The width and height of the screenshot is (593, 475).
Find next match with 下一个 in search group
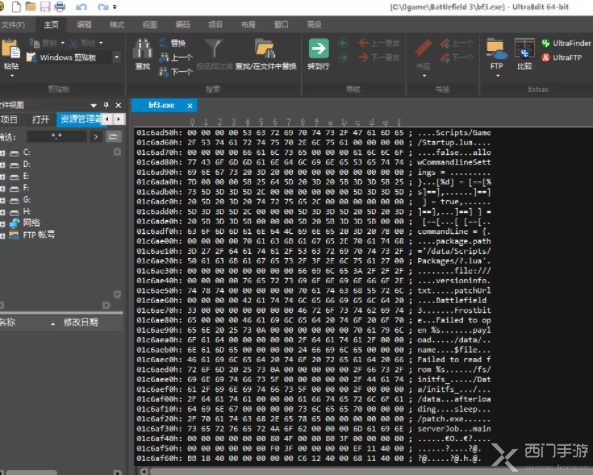pos(176,71)
